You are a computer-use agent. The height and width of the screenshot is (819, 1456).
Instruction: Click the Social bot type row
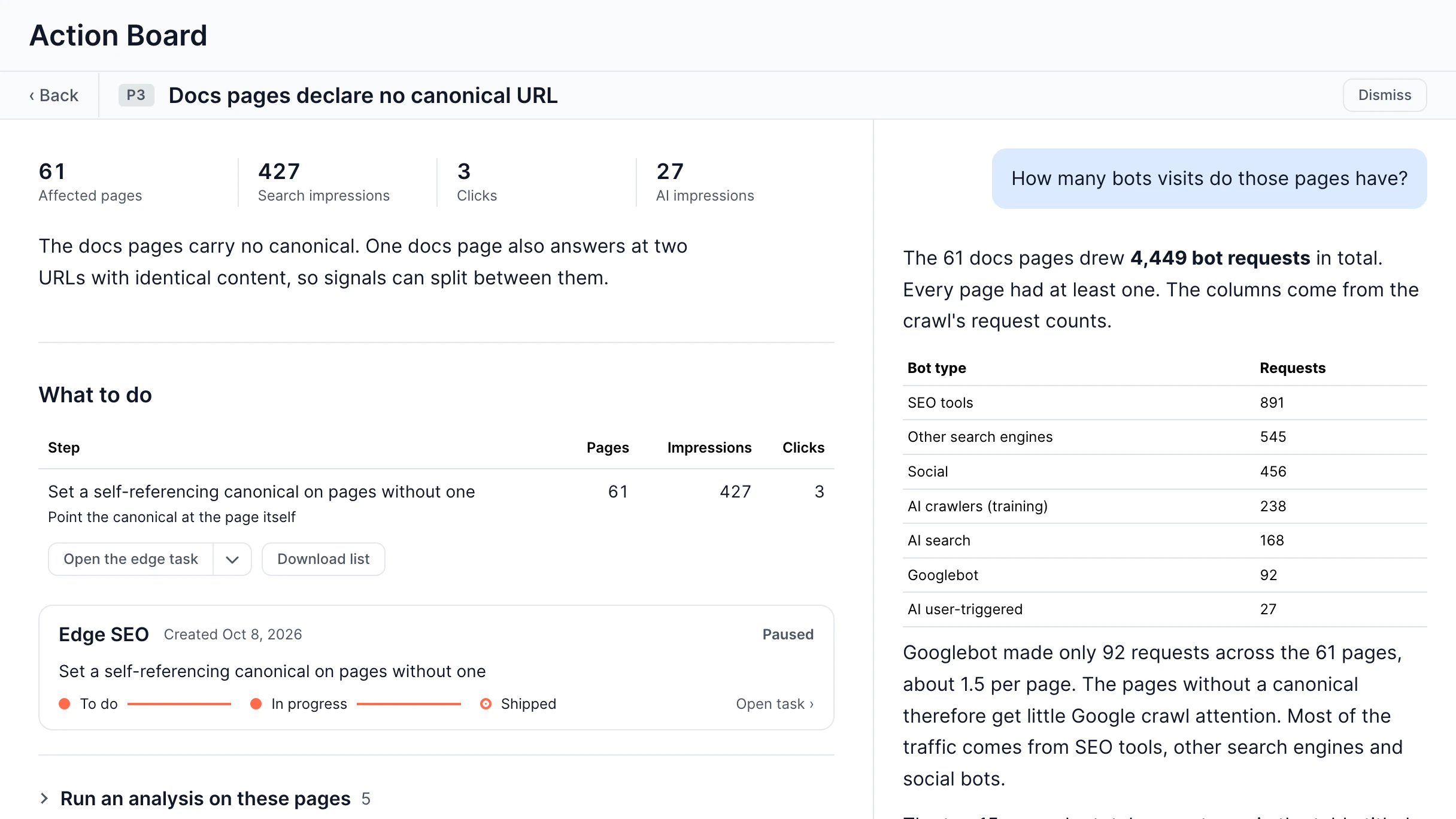pos(1164,472)
